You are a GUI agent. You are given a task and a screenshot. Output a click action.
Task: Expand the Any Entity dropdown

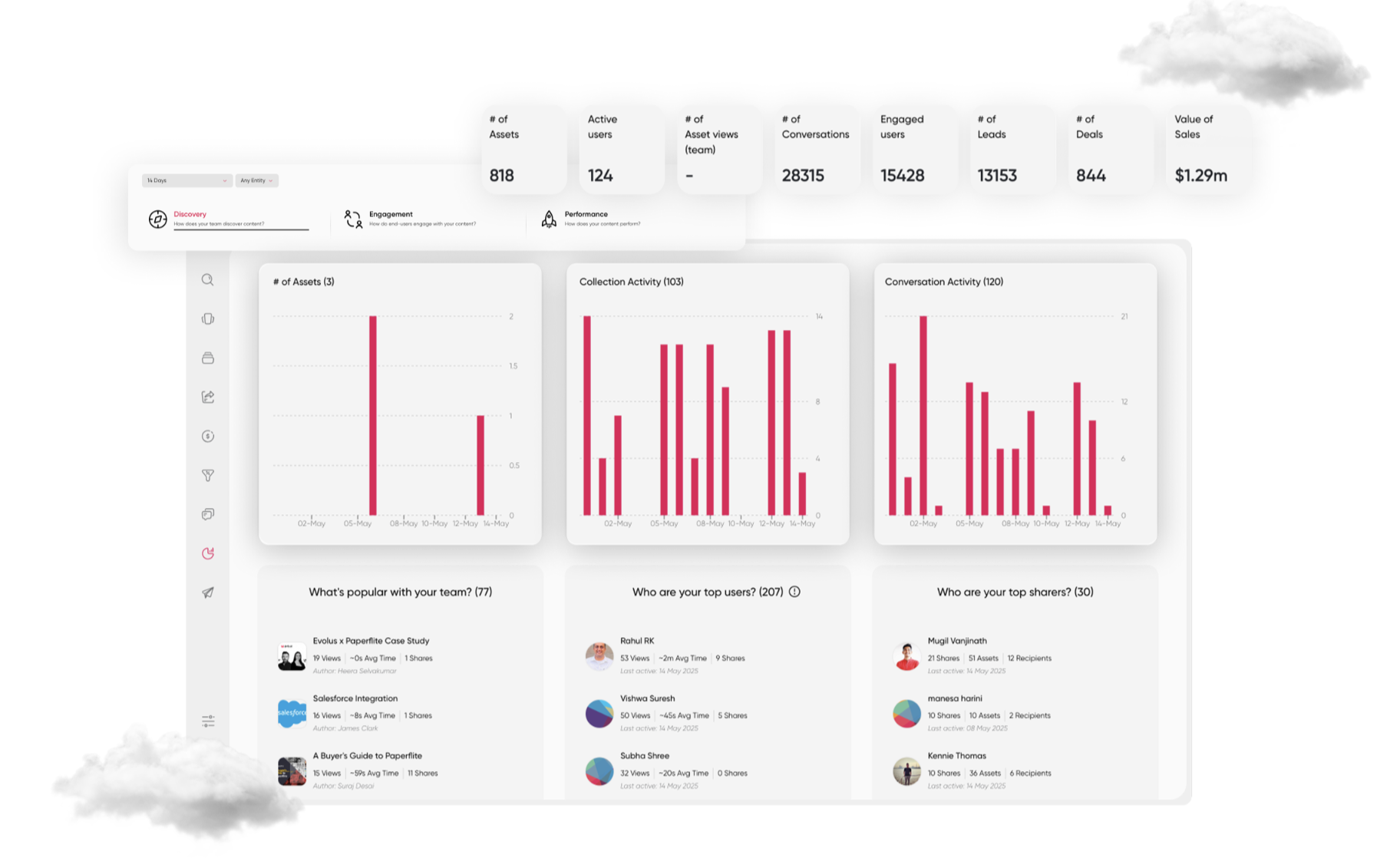click(256, 180)
